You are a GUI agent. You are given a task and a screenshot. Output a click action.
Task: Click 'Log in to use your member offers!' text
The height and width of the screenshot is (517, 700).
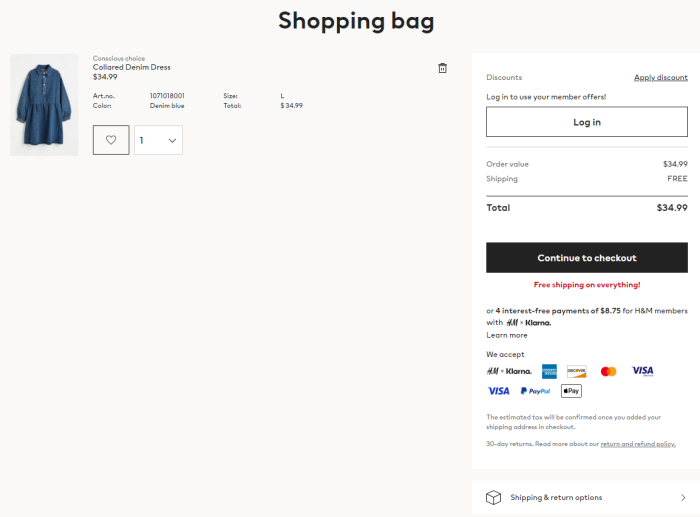(x=546, y=97)
